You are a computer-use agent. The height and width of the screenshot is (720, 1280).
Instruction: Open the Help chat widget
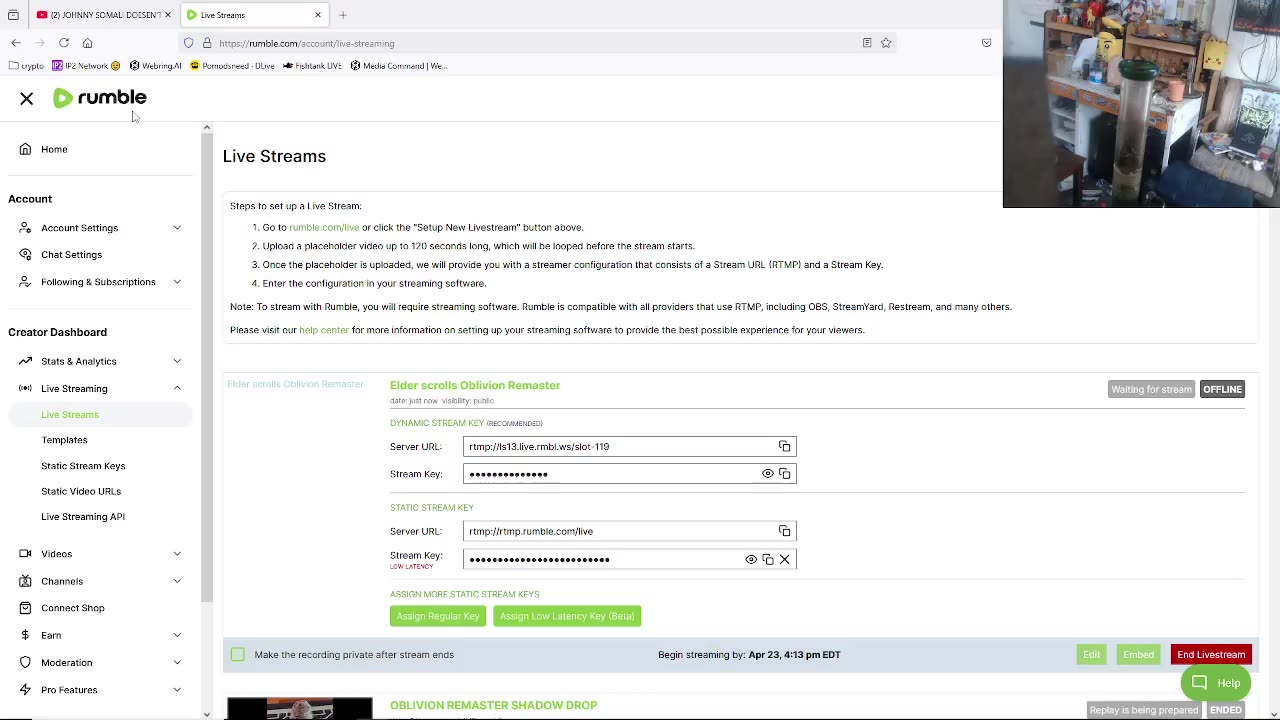[1216, 683]
